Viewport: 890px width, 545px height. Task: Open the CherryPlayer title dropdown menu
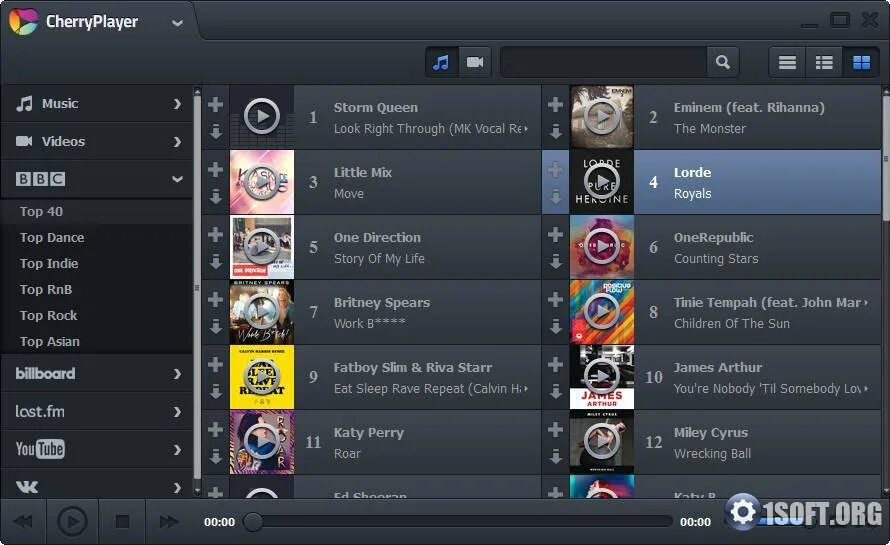[177, 23]
